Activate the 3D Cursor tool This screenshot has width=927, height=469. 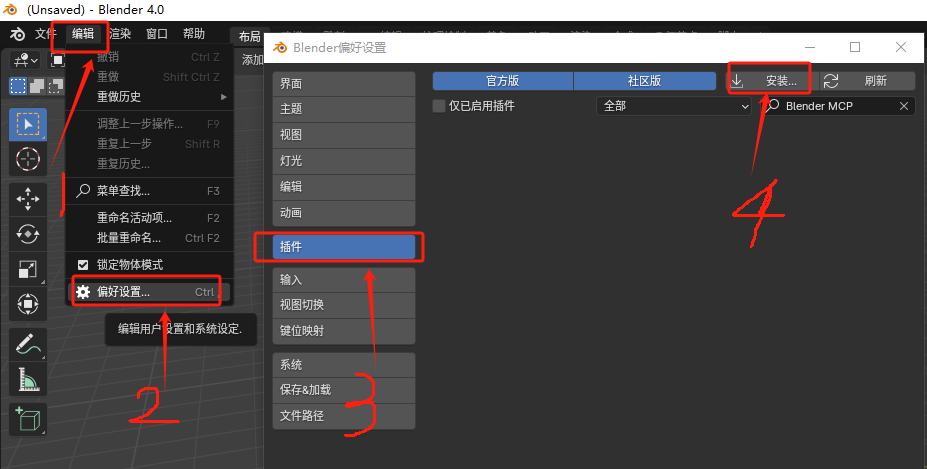point(28,159)
